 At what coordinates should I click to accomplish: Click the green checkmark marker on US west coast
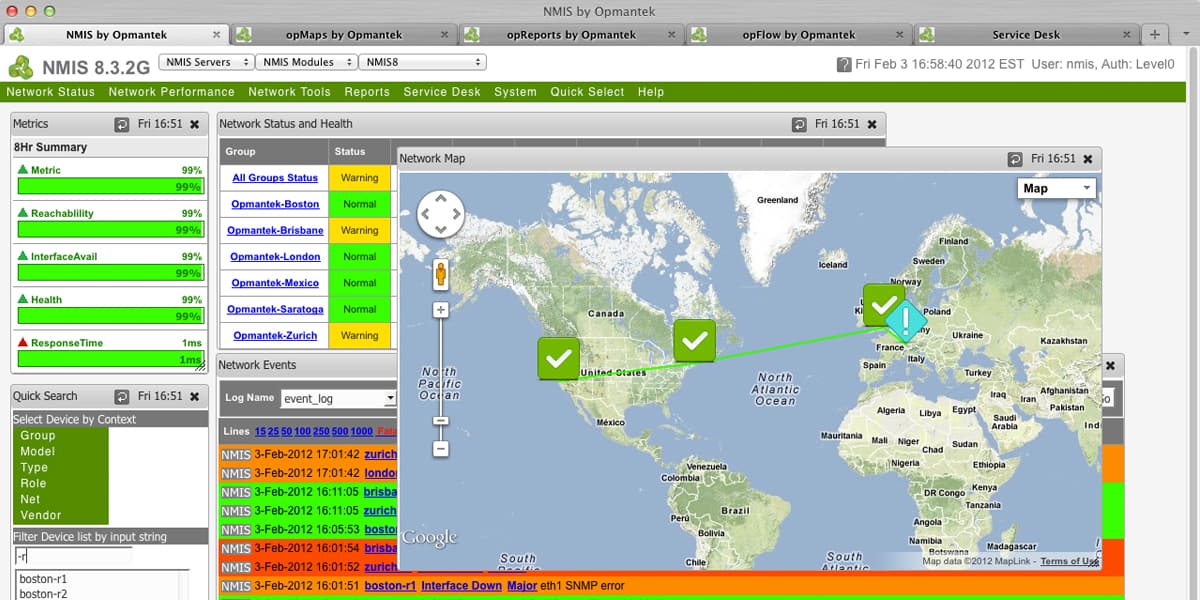[559, 358]
